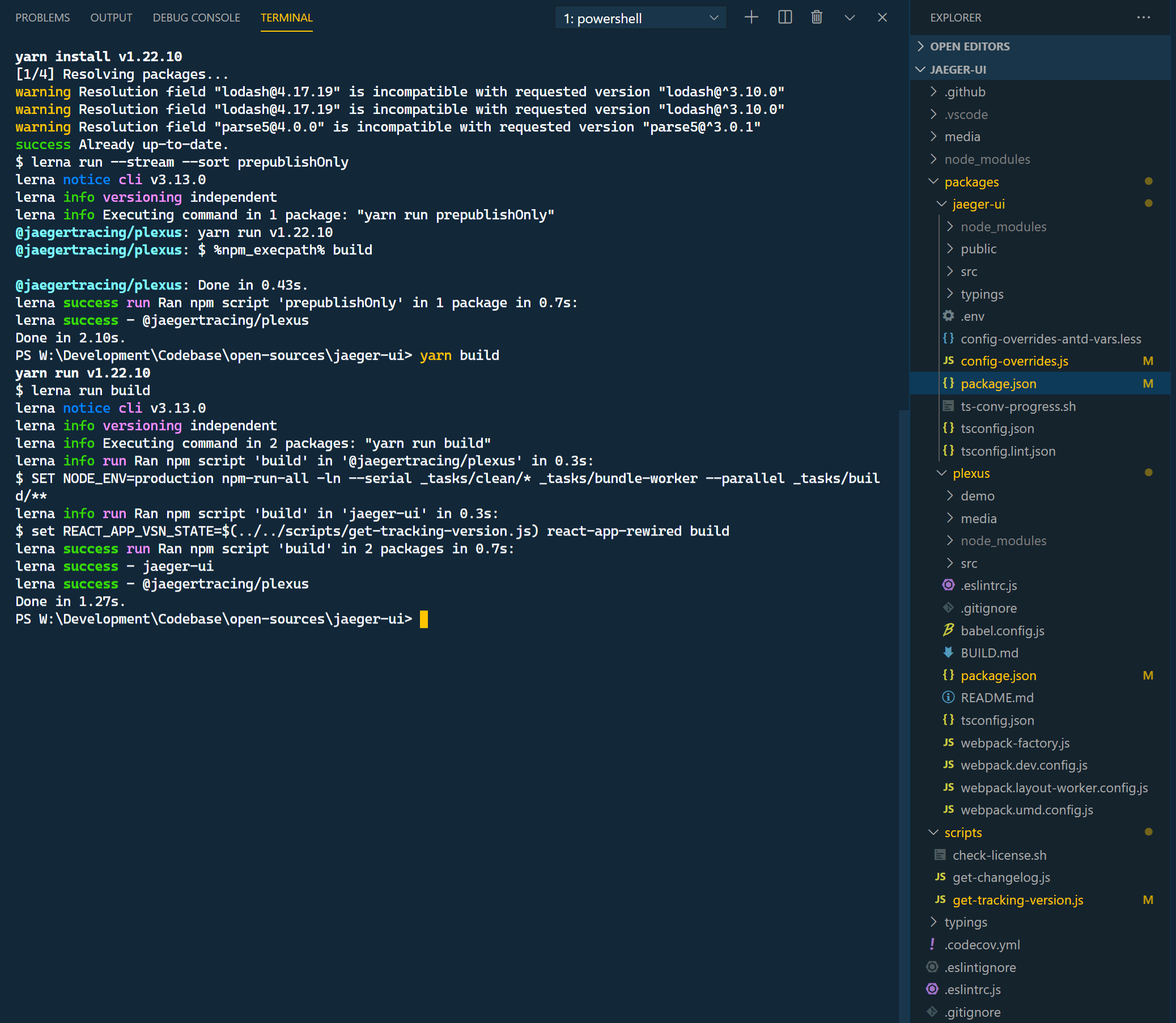Open the DEBUG CONSOLE tab
Image resolution: width=1176 pixels, height=1023 pixels.
[x=196, y=17]
